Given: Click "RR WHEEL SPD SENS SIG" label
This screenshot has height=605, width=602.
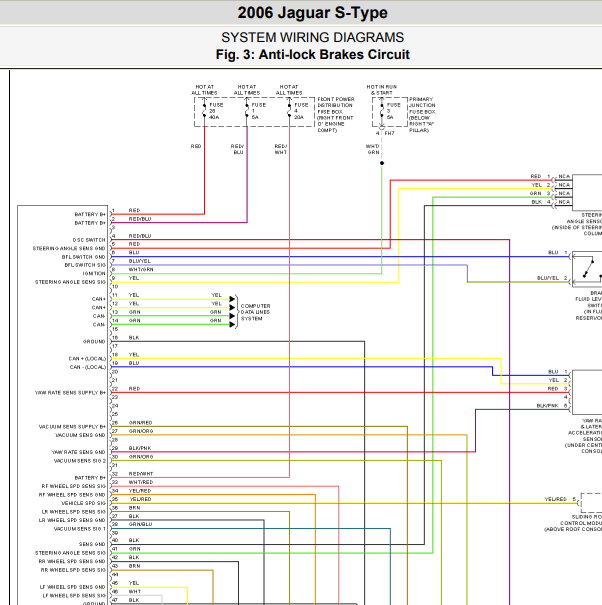Looking at the screenshot, I should pyautogui.click(x=73, y=570).
